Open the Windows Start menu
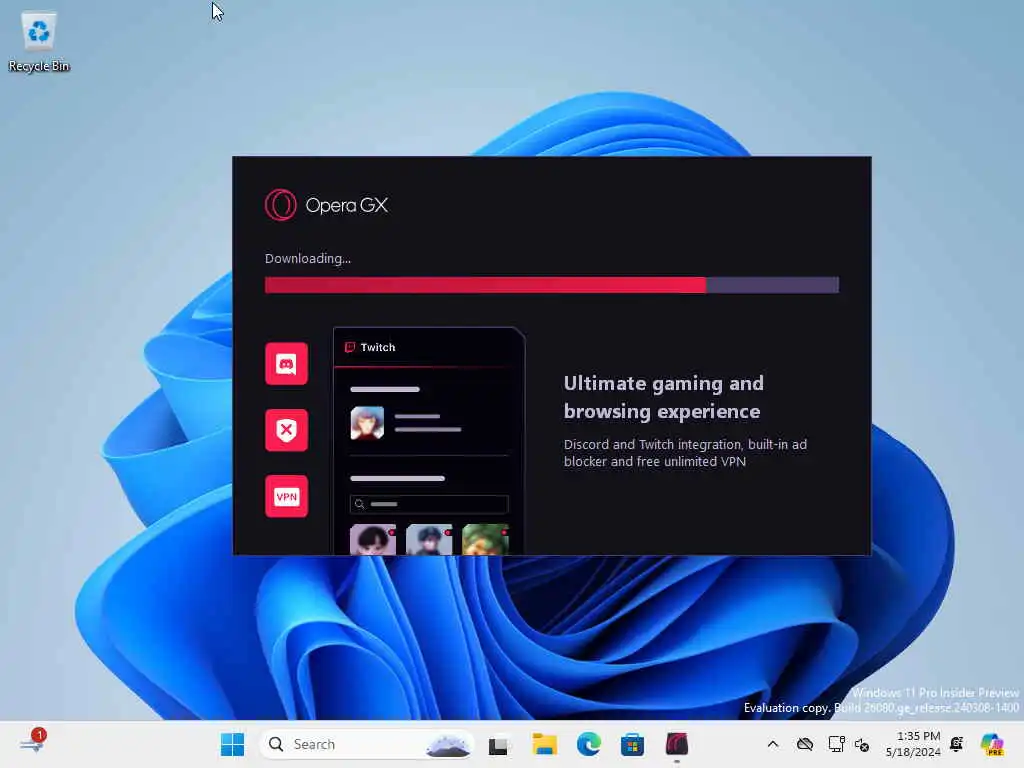The width and height of the screenshot is (1024, 768). click(x=232, y=744)
